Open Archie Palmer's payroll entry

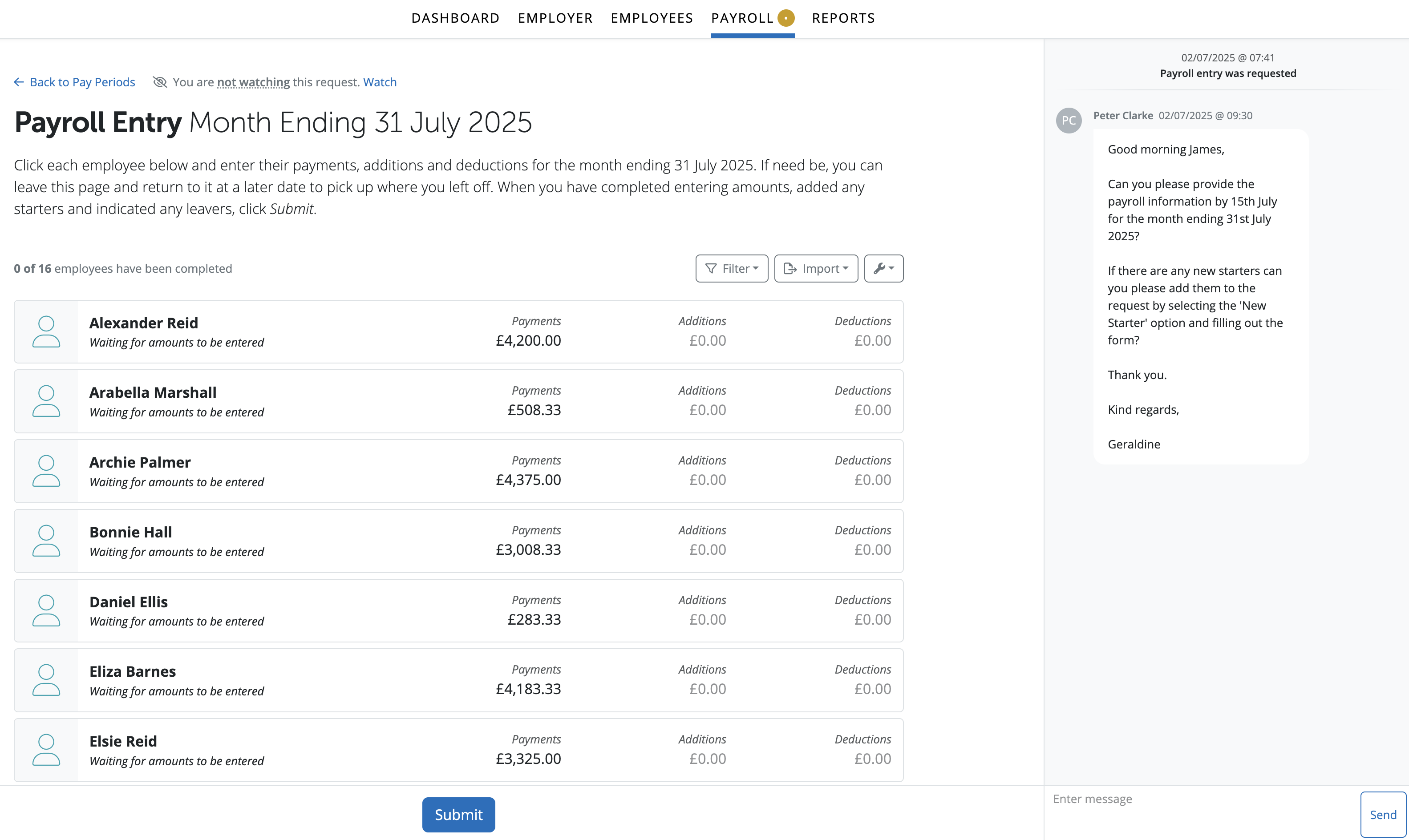(458, 471)
